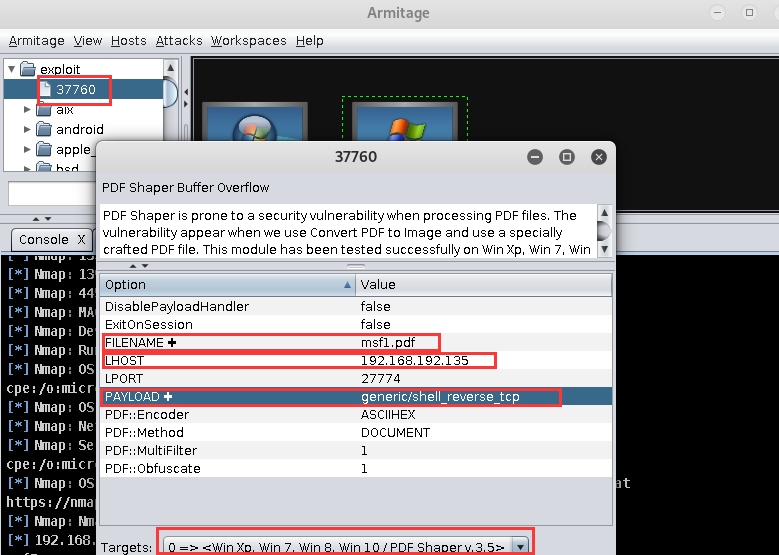Expand the android folder
This screenshot has width=779, height=555.
[x=27, y=129]
